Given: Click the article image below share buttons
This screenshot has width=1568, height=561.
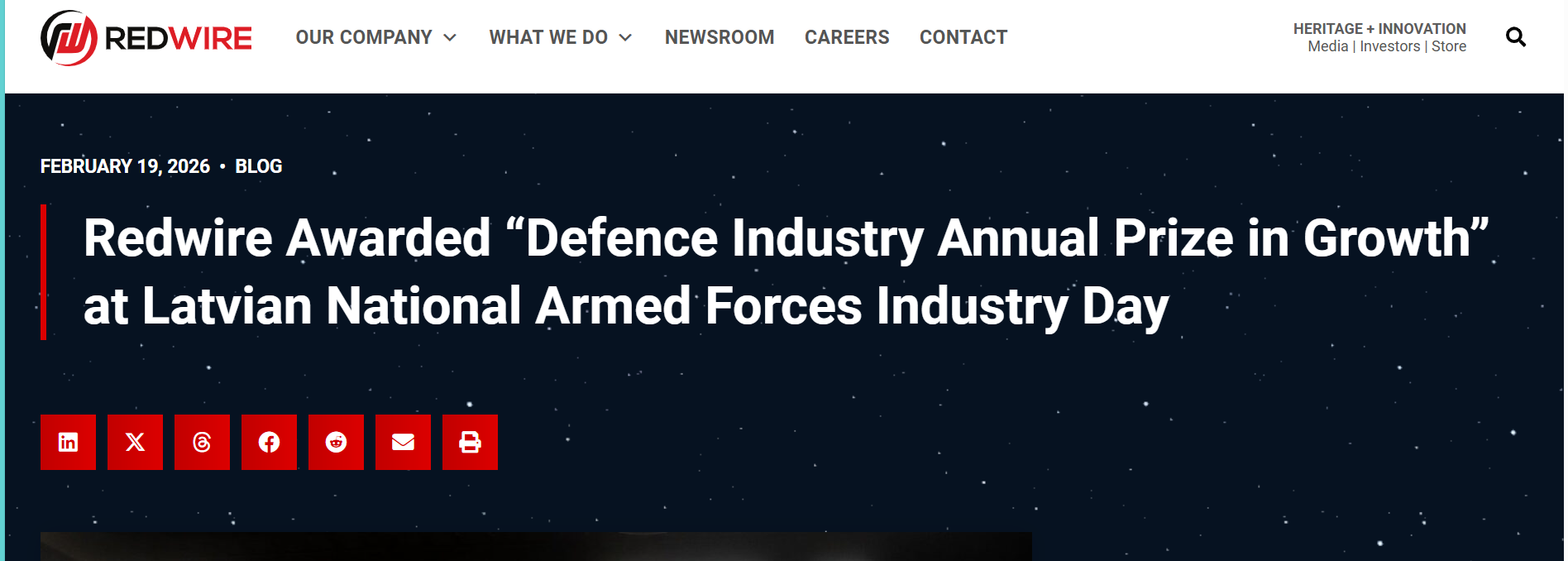Looking at the screenshot, I should point(536,547).
